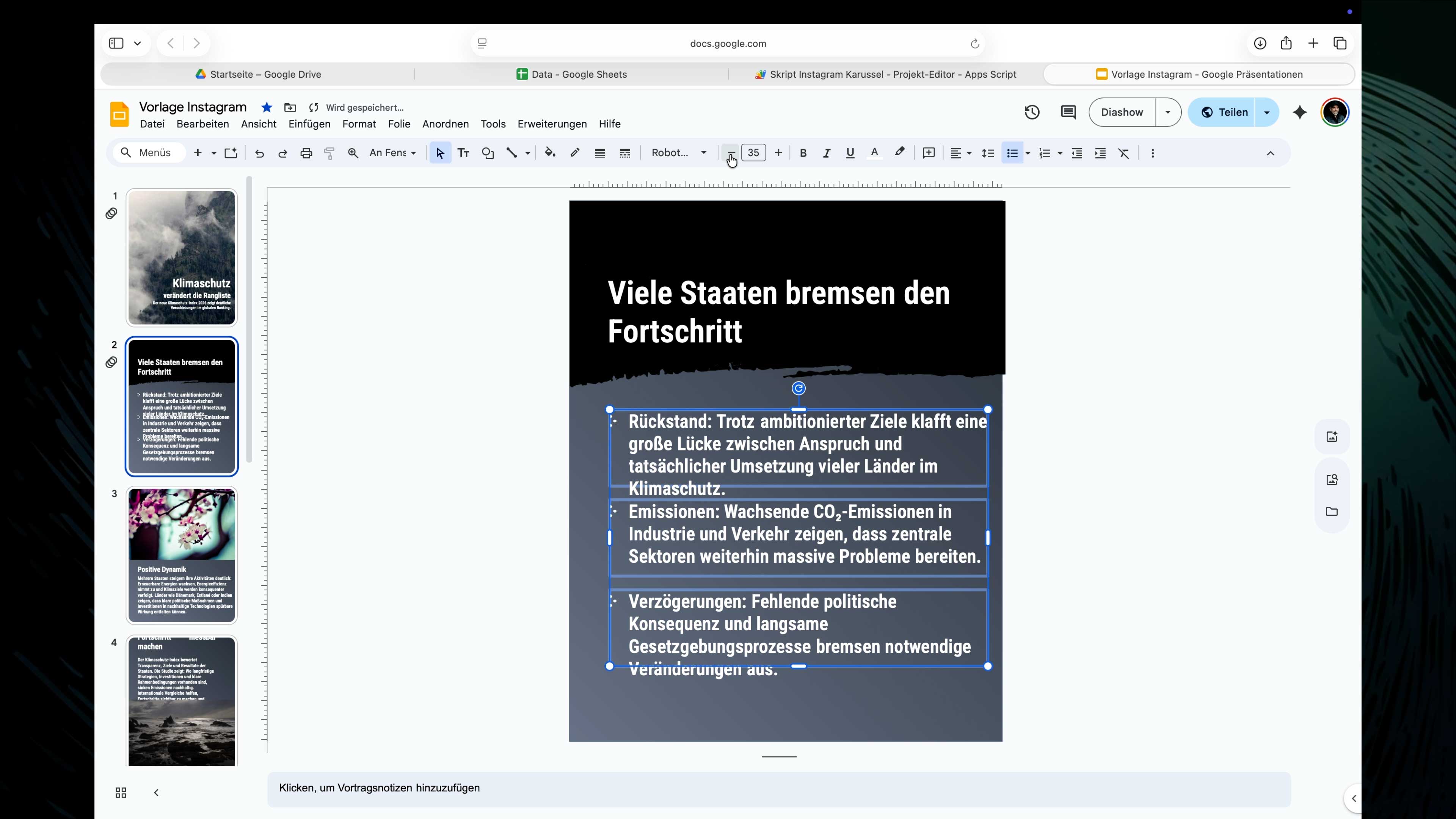Select the text box tool
Viewport: 1456px width, 819px height.
(x=463, y=152)
